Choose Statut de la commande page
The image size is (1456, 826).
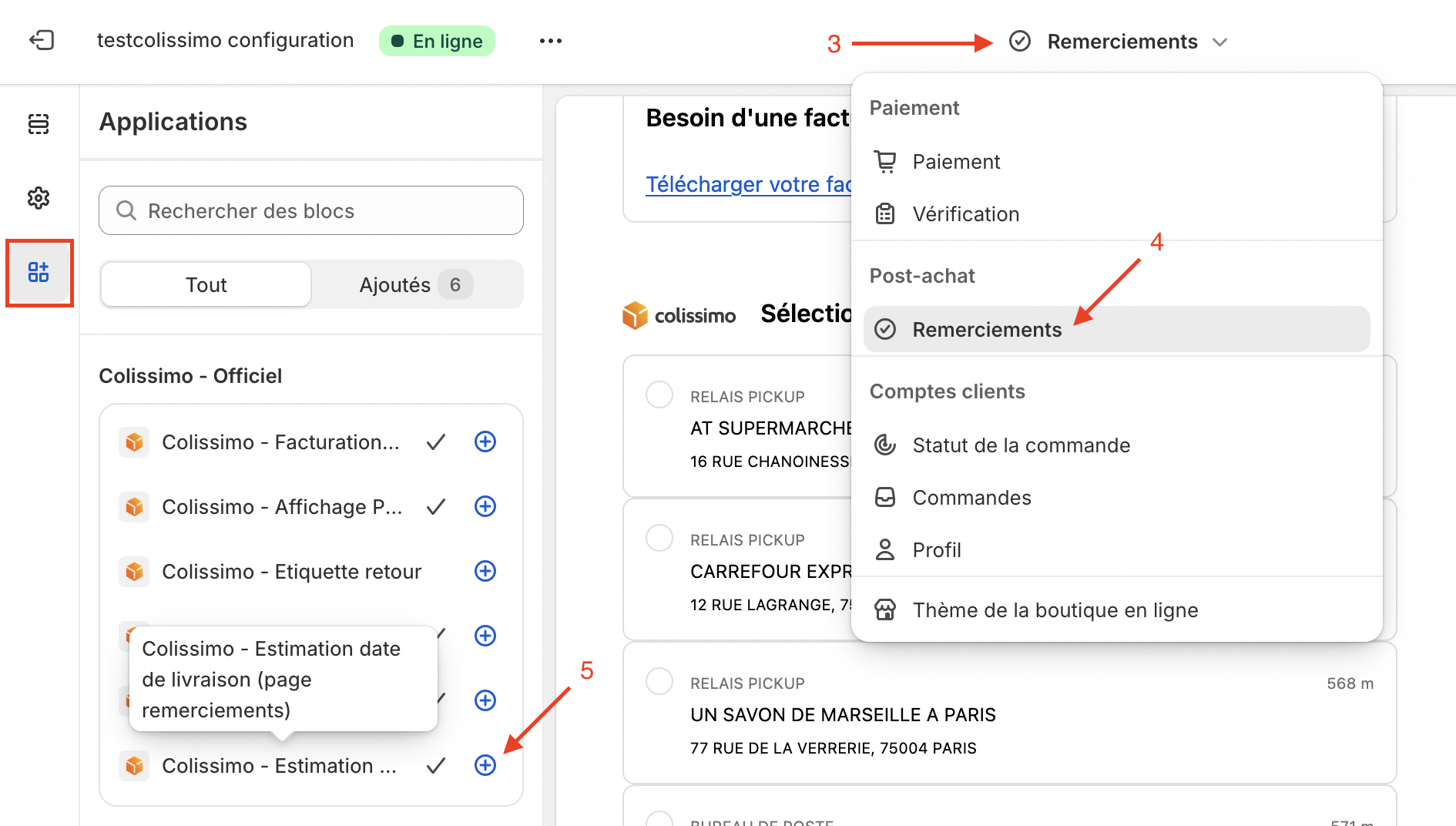(1117, 445)
